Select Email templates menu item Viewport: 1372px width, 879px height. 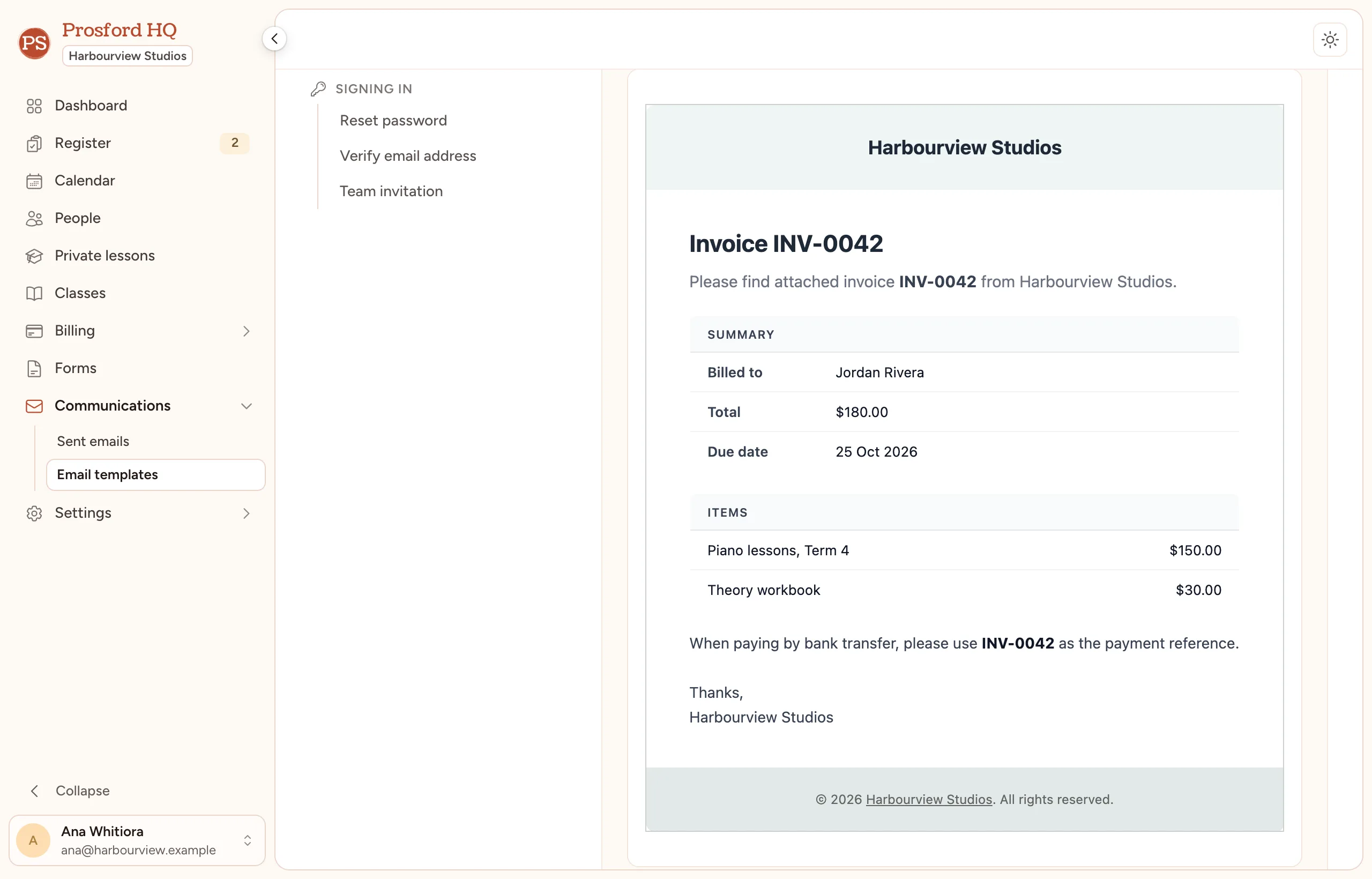(x=156, y=475)
